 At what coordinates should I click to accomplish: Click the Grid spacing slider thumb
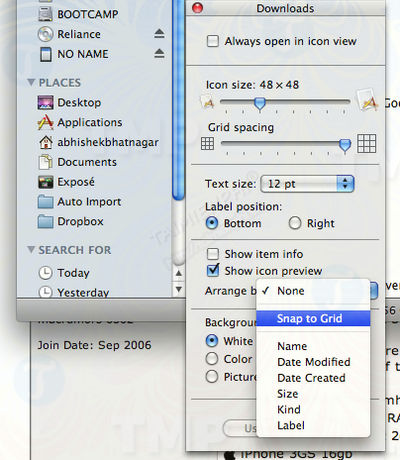pos(345,145)
